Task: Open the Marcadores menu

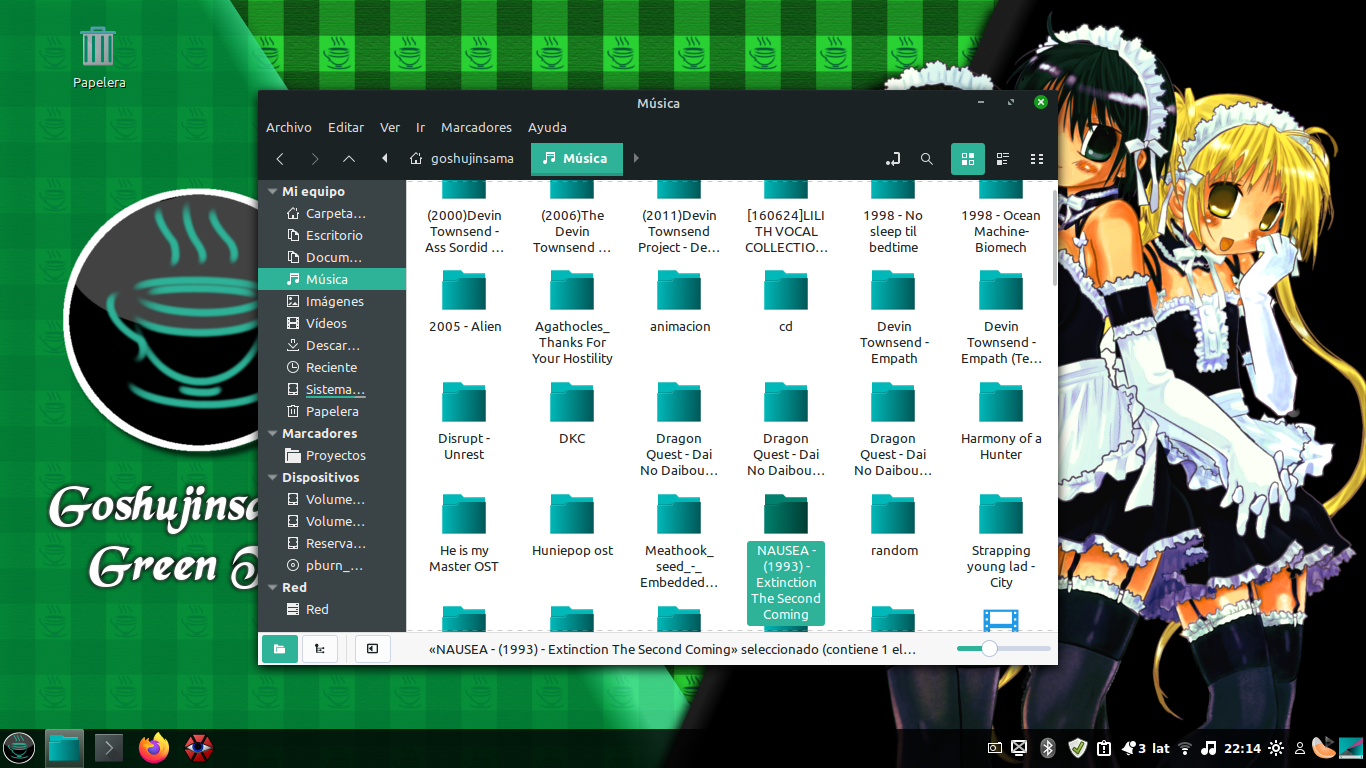Action: tap(476, 128)
